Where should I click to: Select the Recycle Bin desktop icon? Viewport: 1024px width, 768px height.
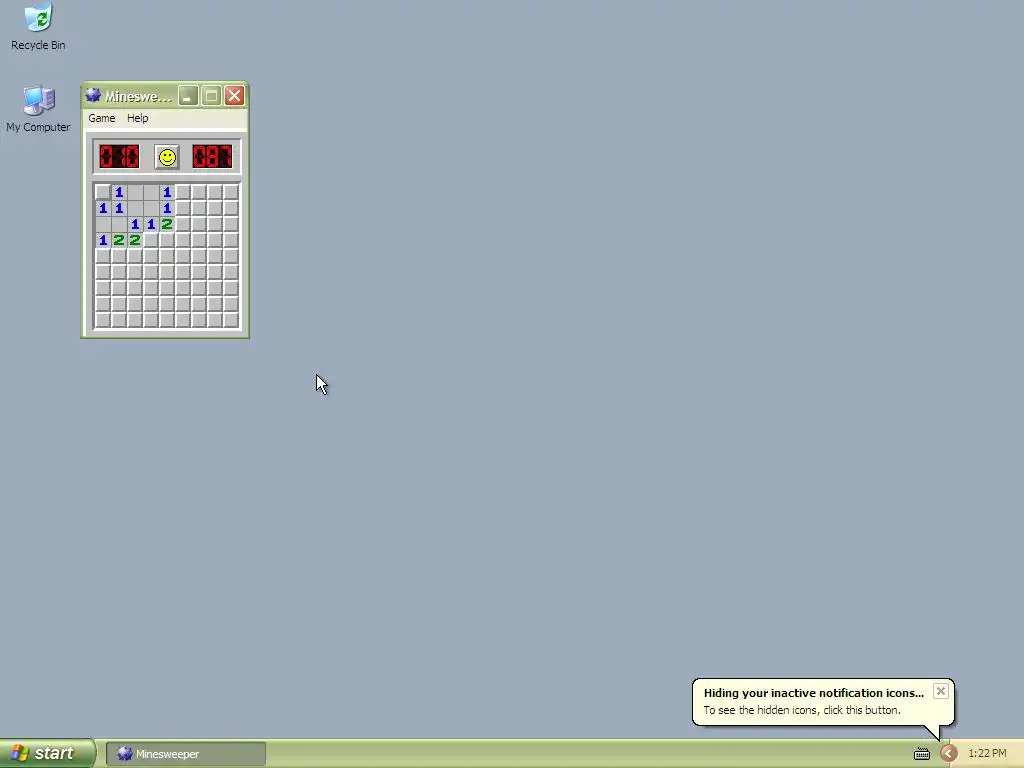click(38, 27)
